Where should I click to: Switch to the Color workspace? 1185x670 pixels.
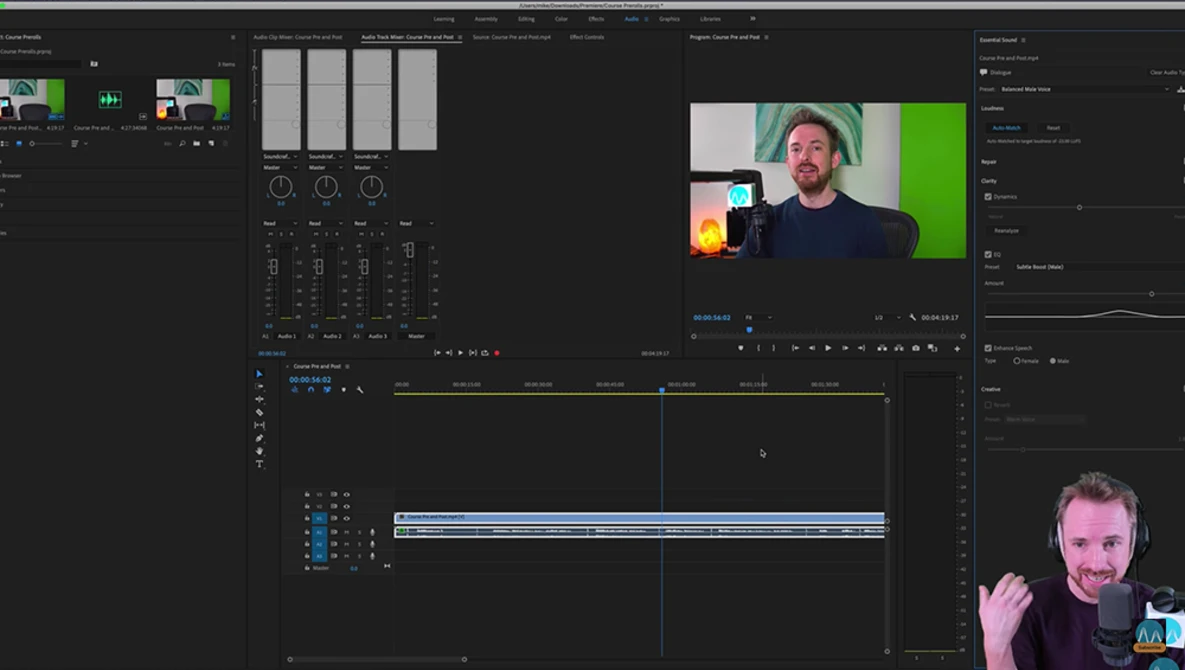561,19
